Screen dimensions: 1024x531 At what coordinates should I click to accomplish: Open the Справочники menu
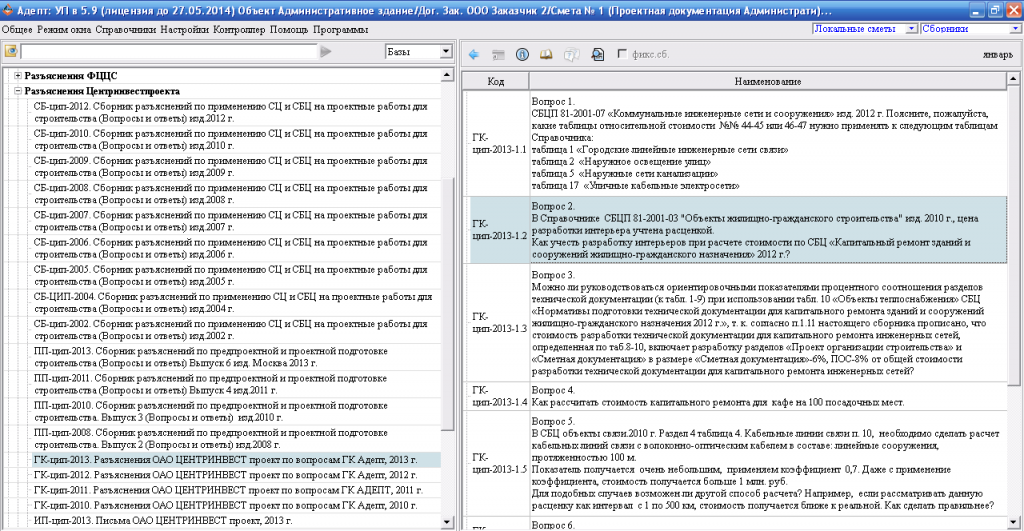tap(125, 29)
